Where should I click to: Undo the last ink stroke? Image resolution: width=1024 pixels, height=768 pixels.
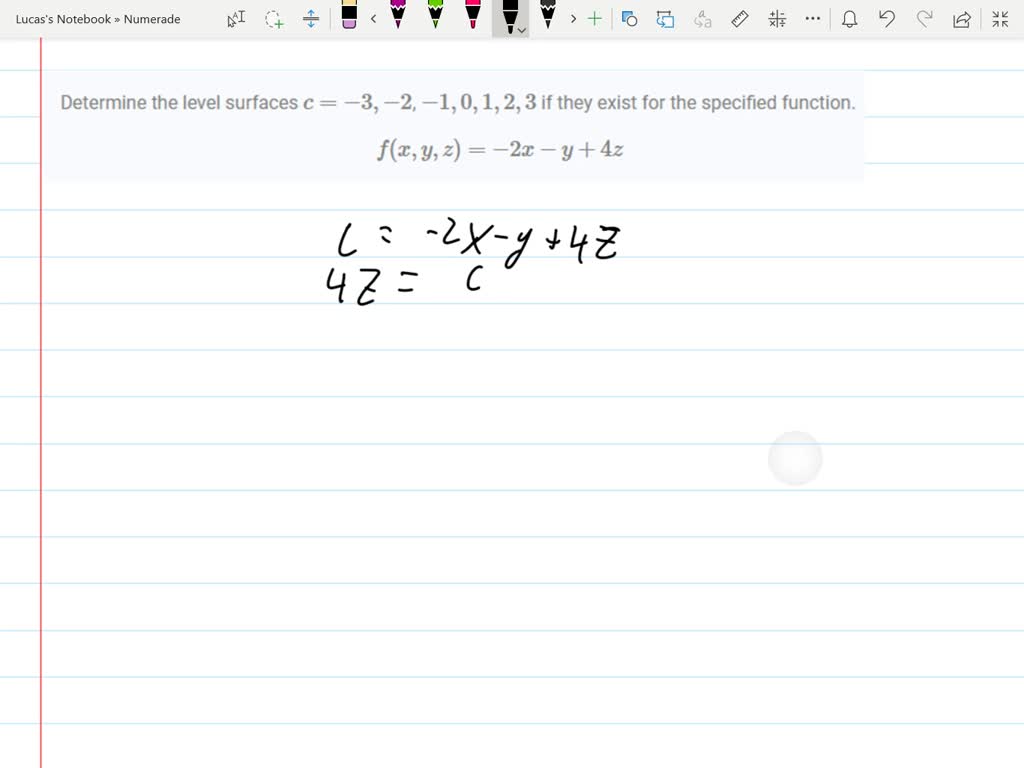coord(887,18)
